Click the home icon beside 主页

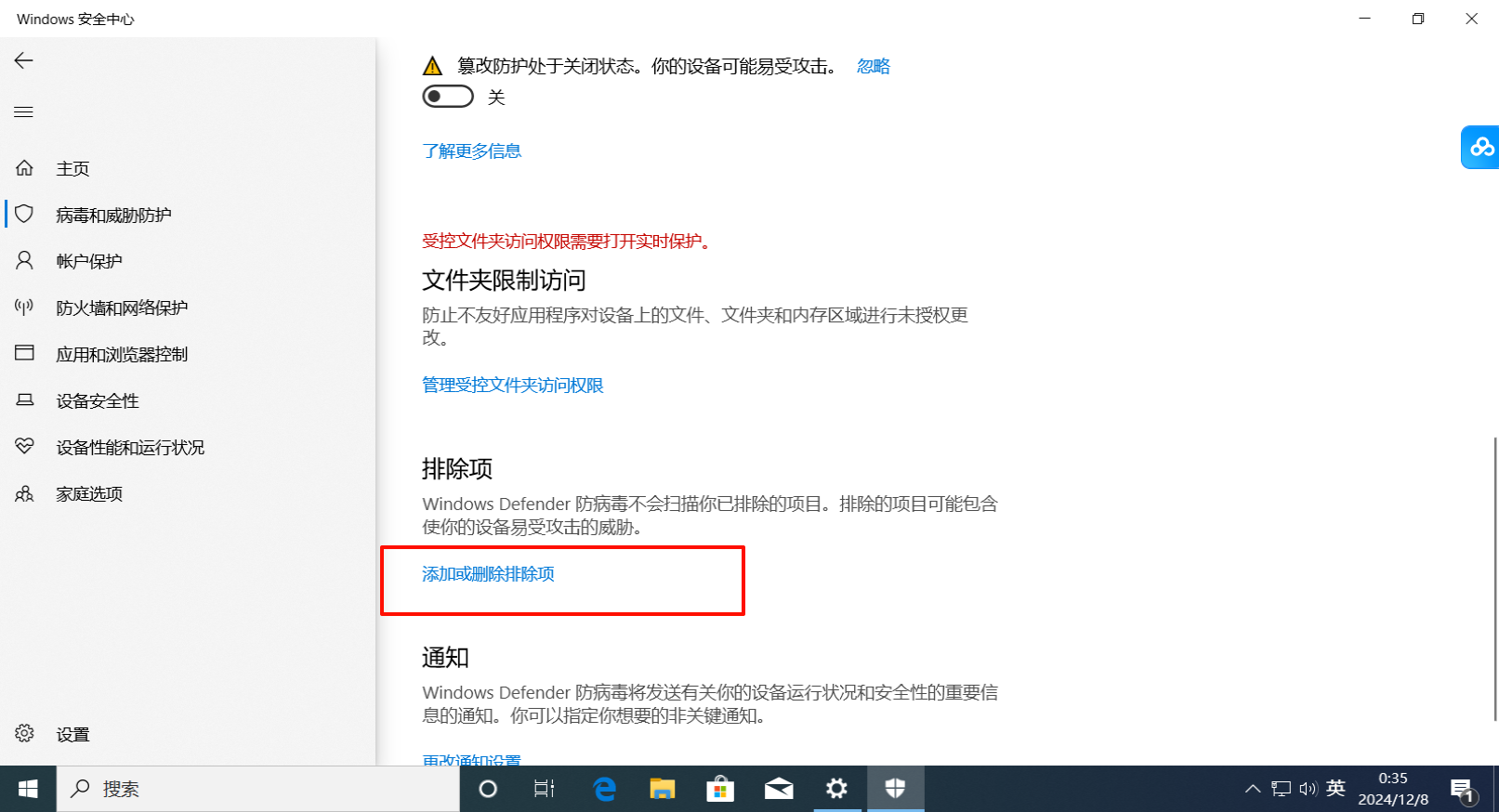coord(24,168)
